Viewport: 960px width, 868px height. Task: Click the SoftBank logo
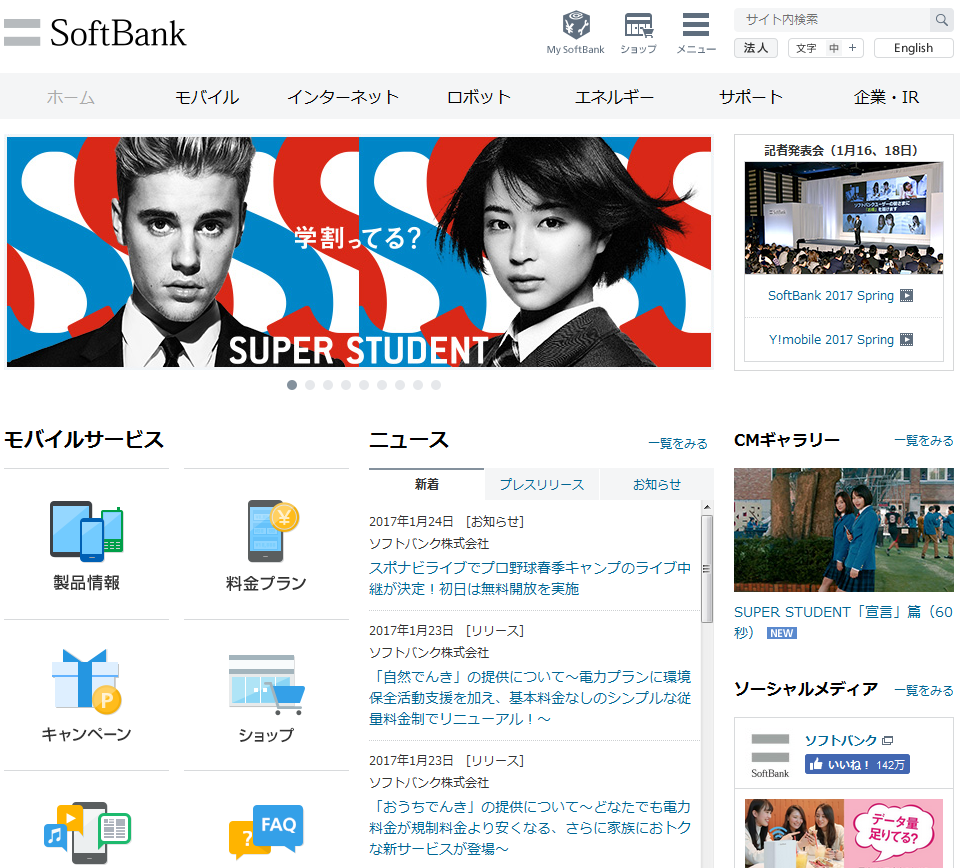[x=95, y=33]
